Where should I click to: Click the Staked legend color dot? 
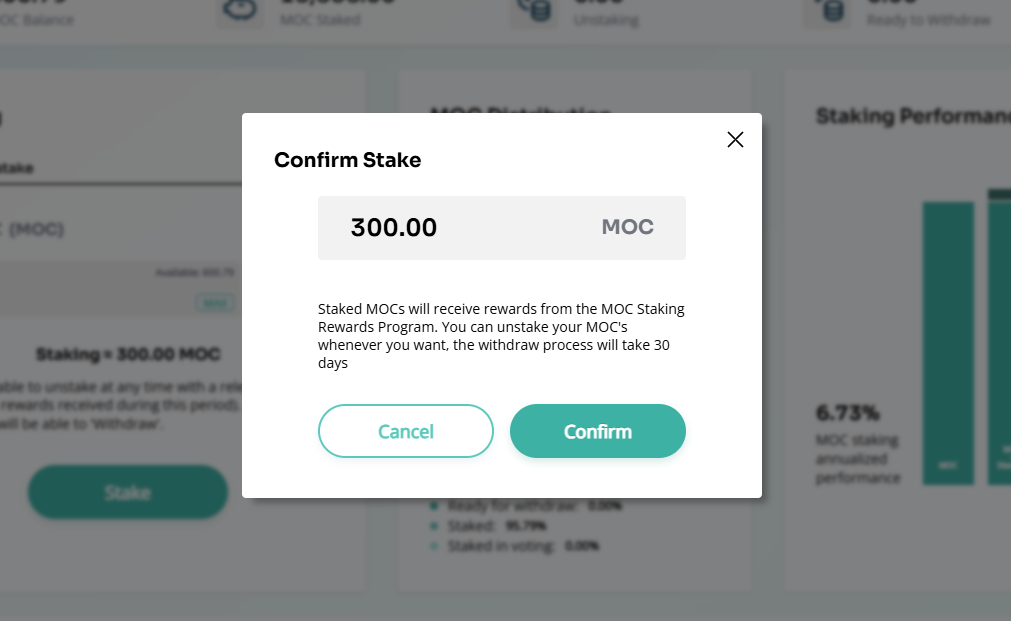pos(433,526)
